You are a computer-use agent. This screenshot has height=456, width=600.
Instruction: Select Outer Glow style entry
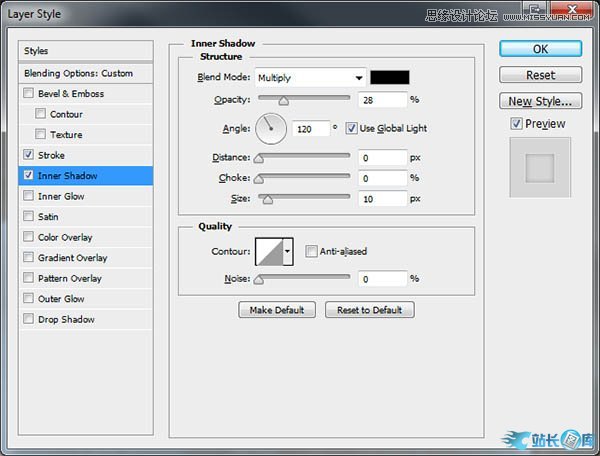coord(61,299)
